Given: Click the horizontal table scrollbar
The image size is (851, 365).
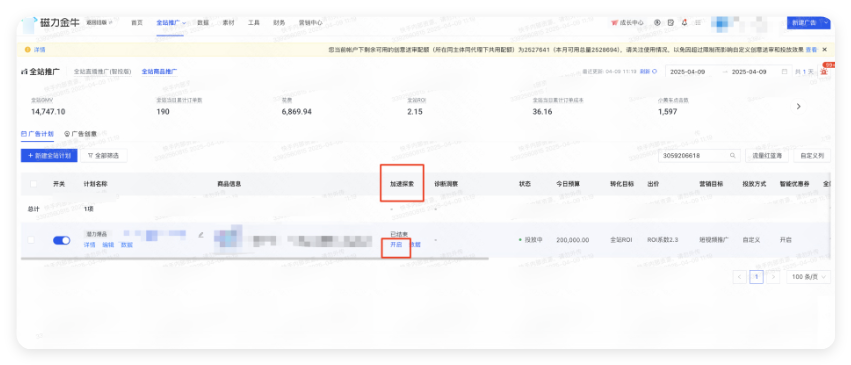Looking at the screenshot, I should (x=255, y=258).
